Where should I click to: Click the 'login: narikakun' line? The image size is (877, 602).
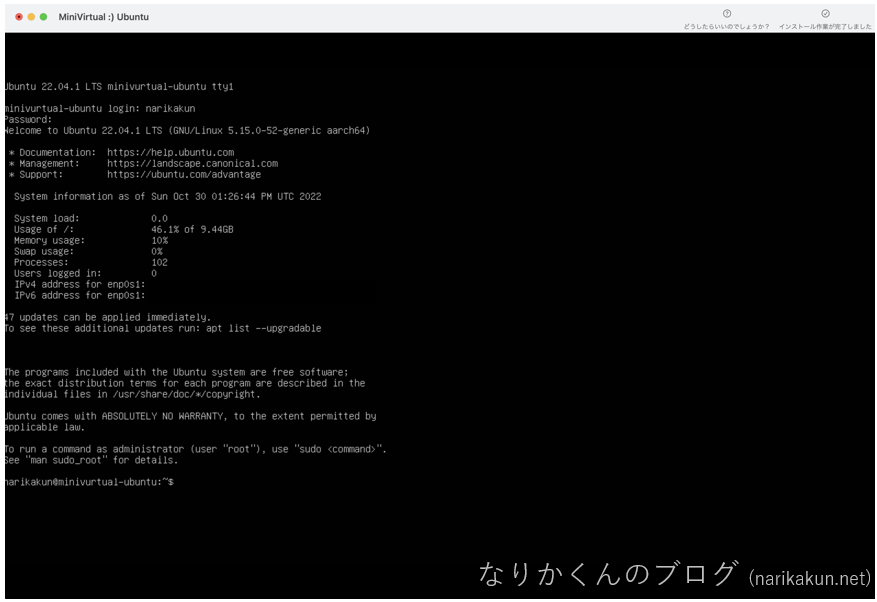point(100,109)
